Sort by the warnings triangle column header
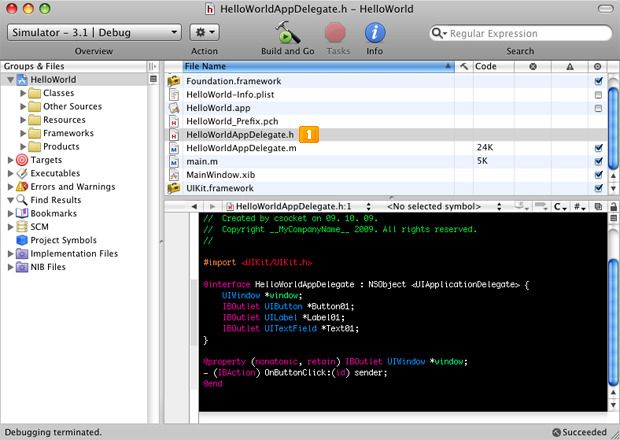 [x=570, y=66]
